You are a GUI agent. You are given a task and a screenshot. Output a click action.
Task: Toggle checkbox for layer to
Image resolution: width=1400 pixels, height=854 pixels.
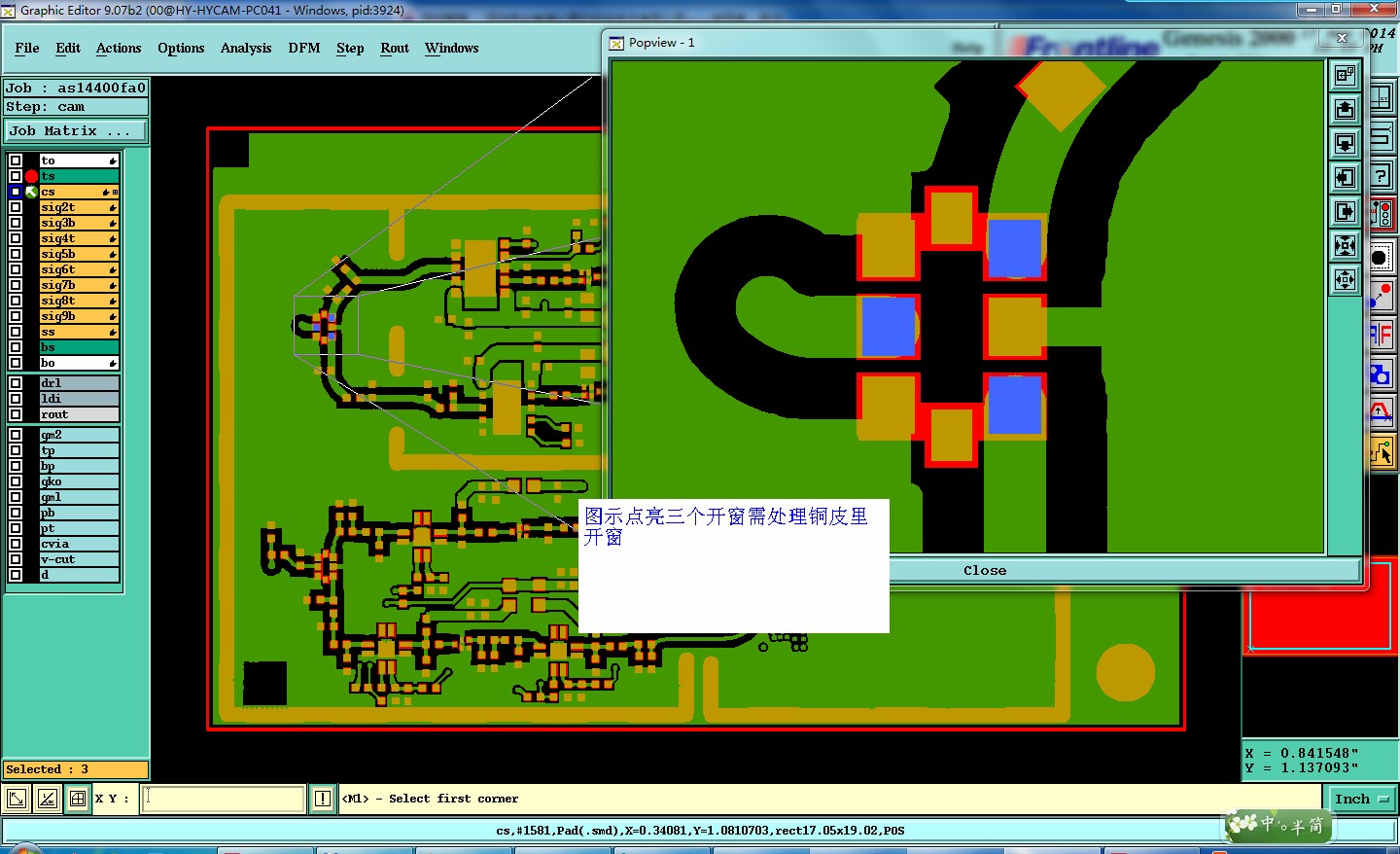click(x=16, y=160)
